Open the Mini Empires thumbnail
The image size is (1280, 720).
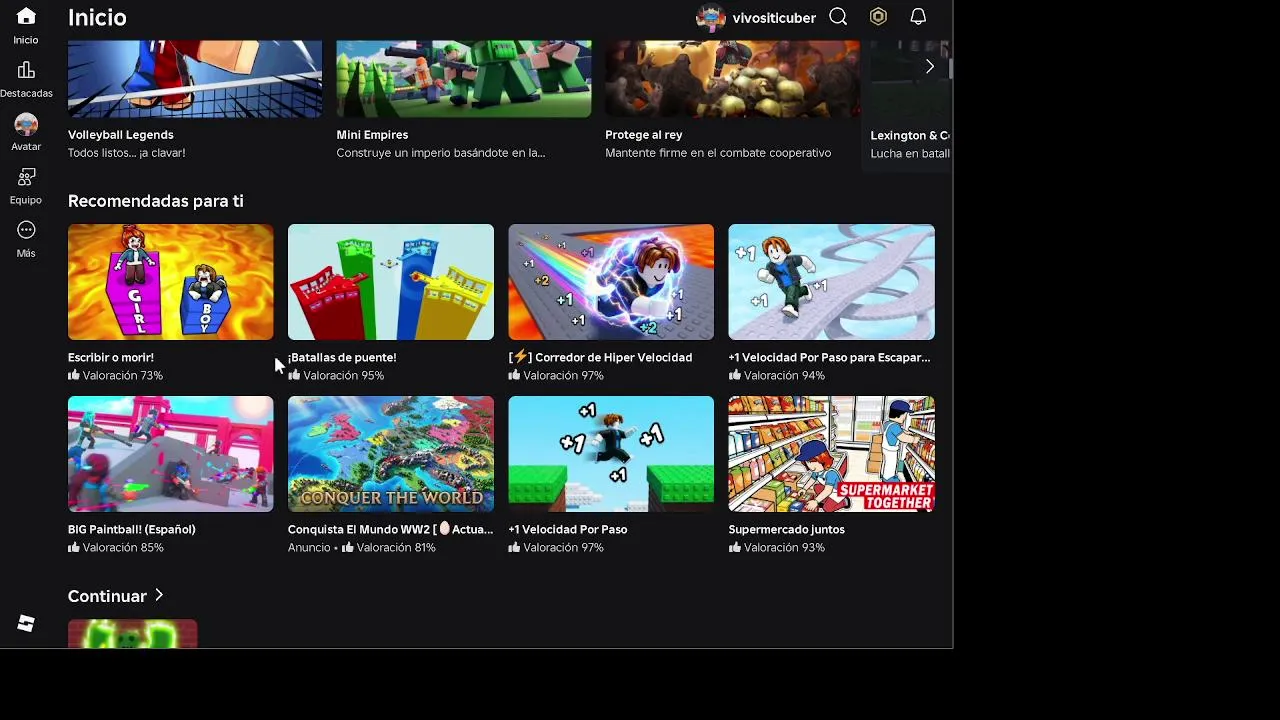pos(464,79)
